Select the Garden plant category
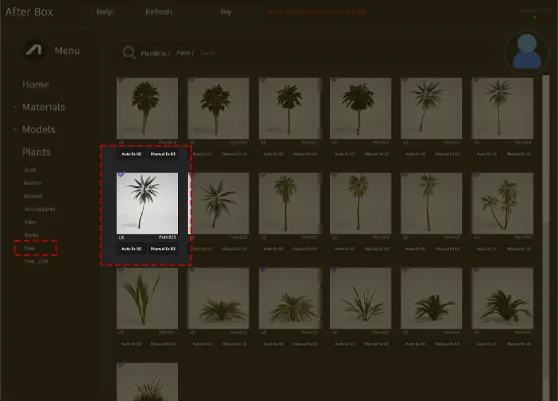The height and width of the screenshot is (401, 558). tap(33, 183)
